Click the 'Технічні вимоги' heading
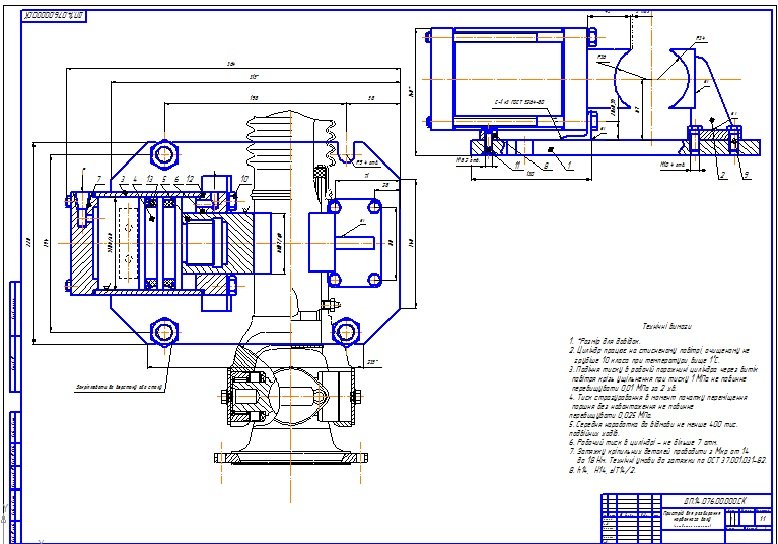The width and height of the screenshot is (778, 544). click(x=664, y=326)
